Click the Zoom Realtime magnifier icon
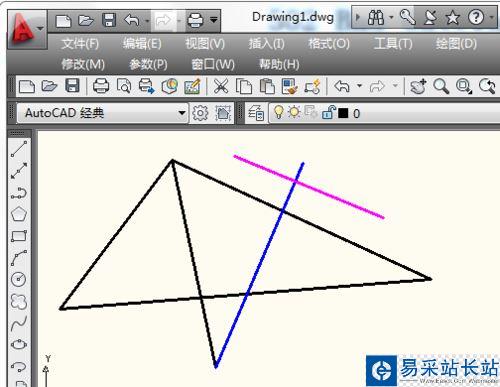Viewport: 500px width, 387px height. [441, 86]
